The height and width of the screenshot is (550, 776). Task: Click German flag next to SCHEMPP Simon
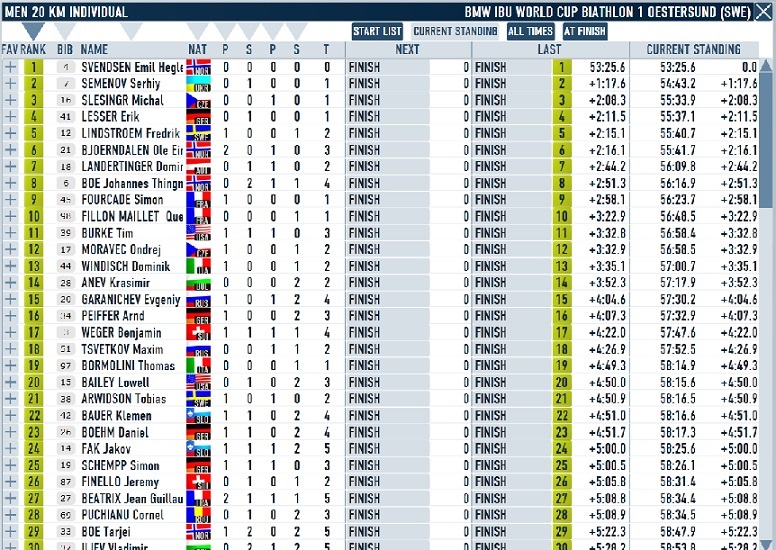pyautogui.click(x=198, y=465)
